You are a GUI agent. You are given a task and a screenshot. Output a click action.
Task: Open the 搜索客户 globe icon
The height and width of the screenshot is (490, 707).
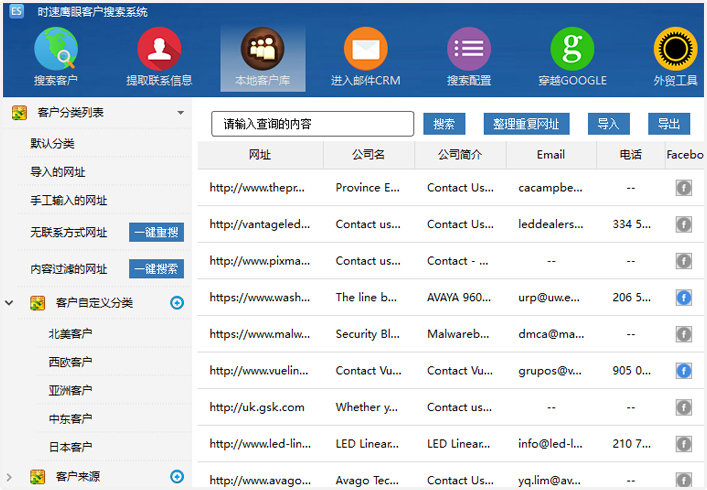pyautogui.click(x=56, y=48)
